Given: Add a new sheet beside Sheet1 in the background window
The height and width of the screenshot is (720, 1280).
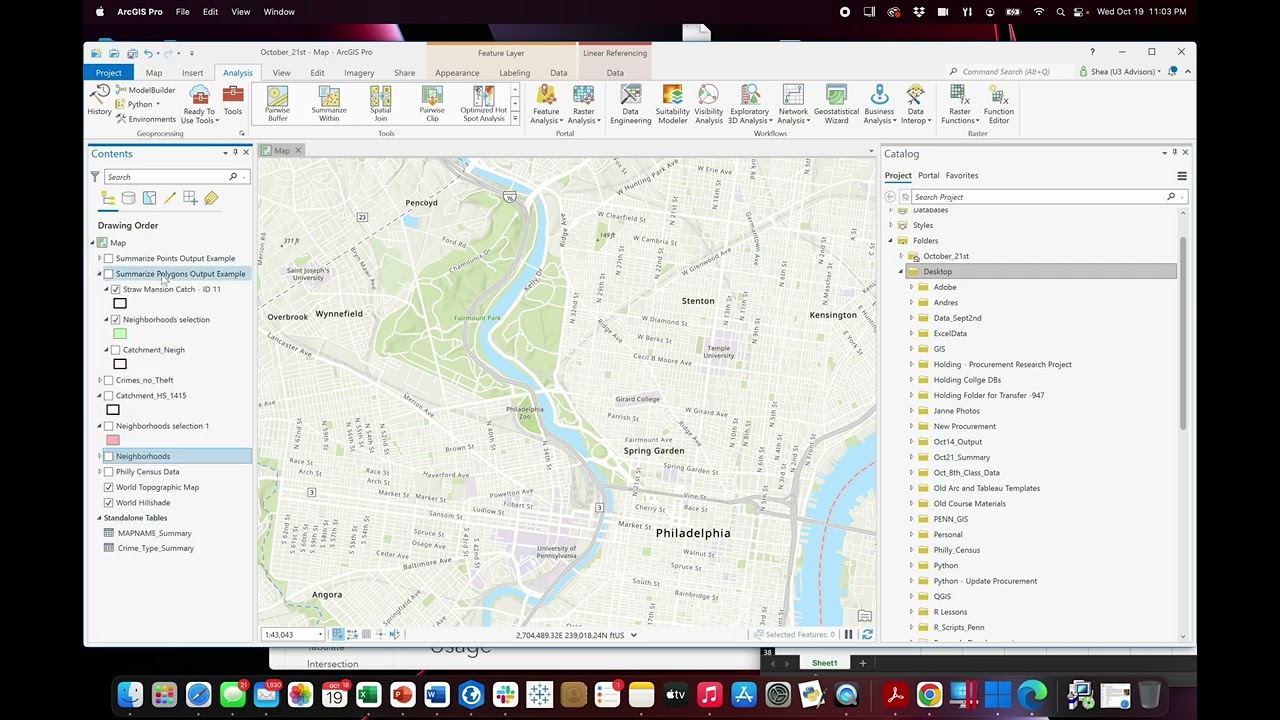Looking at the screenshot, I should (862, 663).
